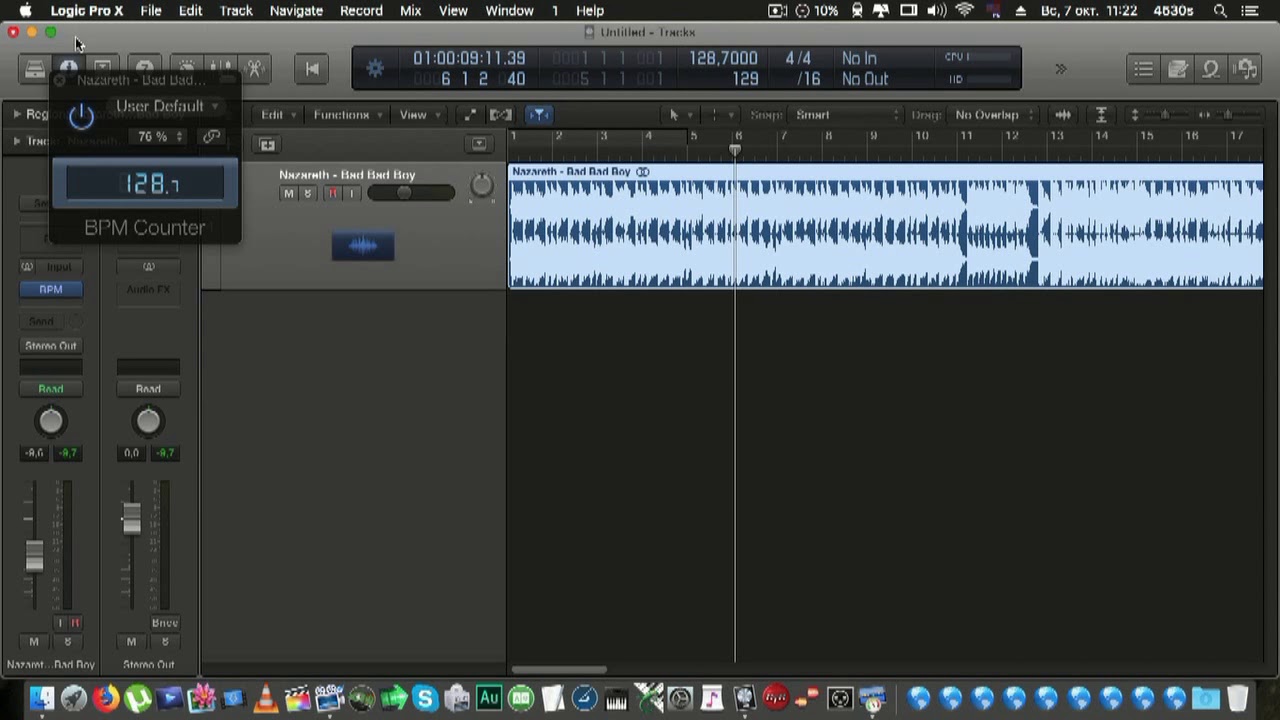Image resolution: width=1280 pixels, height=720 pixels.
Task: Click the vertical auto zoom button
Action: click(1101, 115)
